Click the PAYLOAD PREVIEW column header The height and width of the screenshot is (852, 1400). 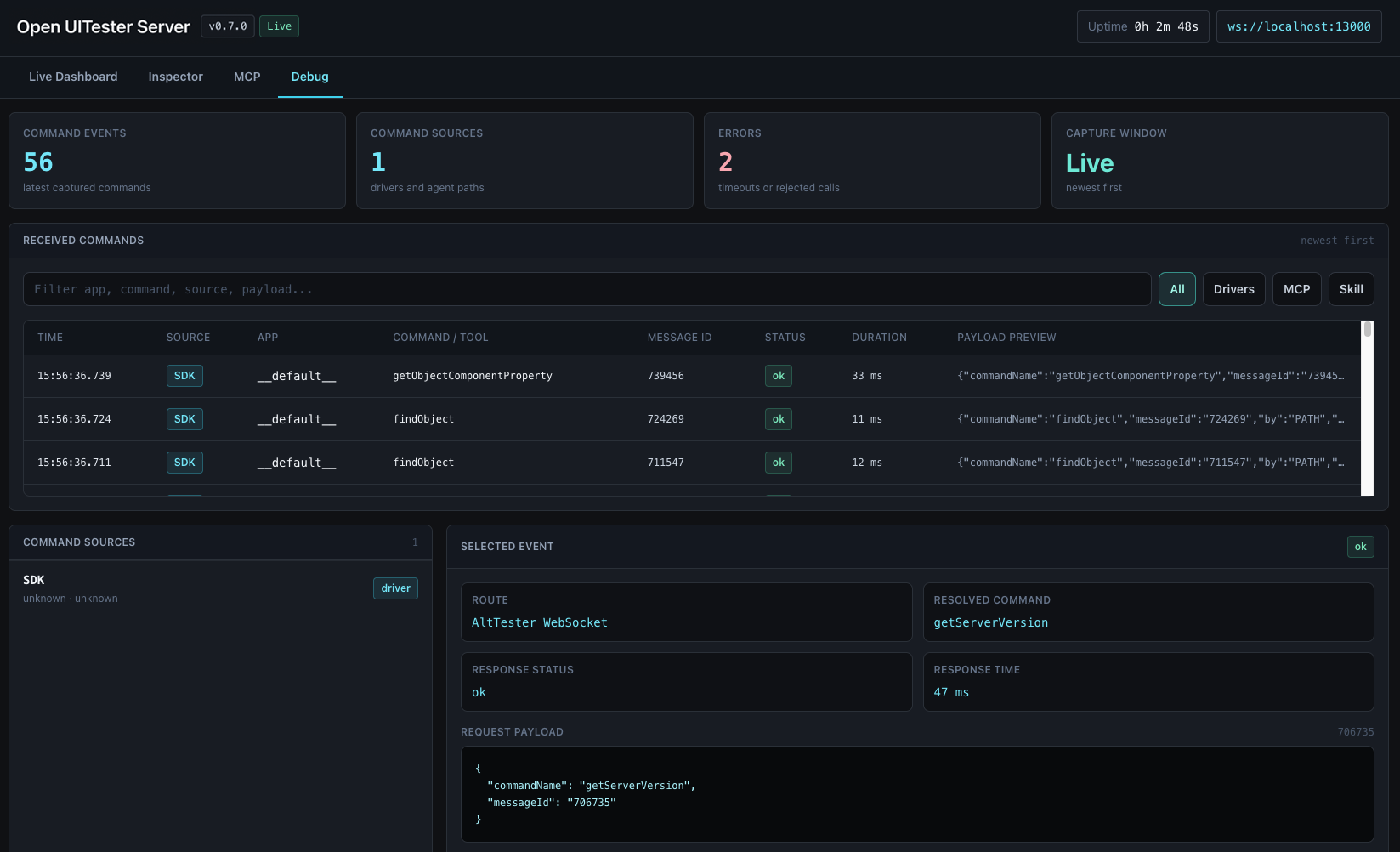pos(1006,338)
